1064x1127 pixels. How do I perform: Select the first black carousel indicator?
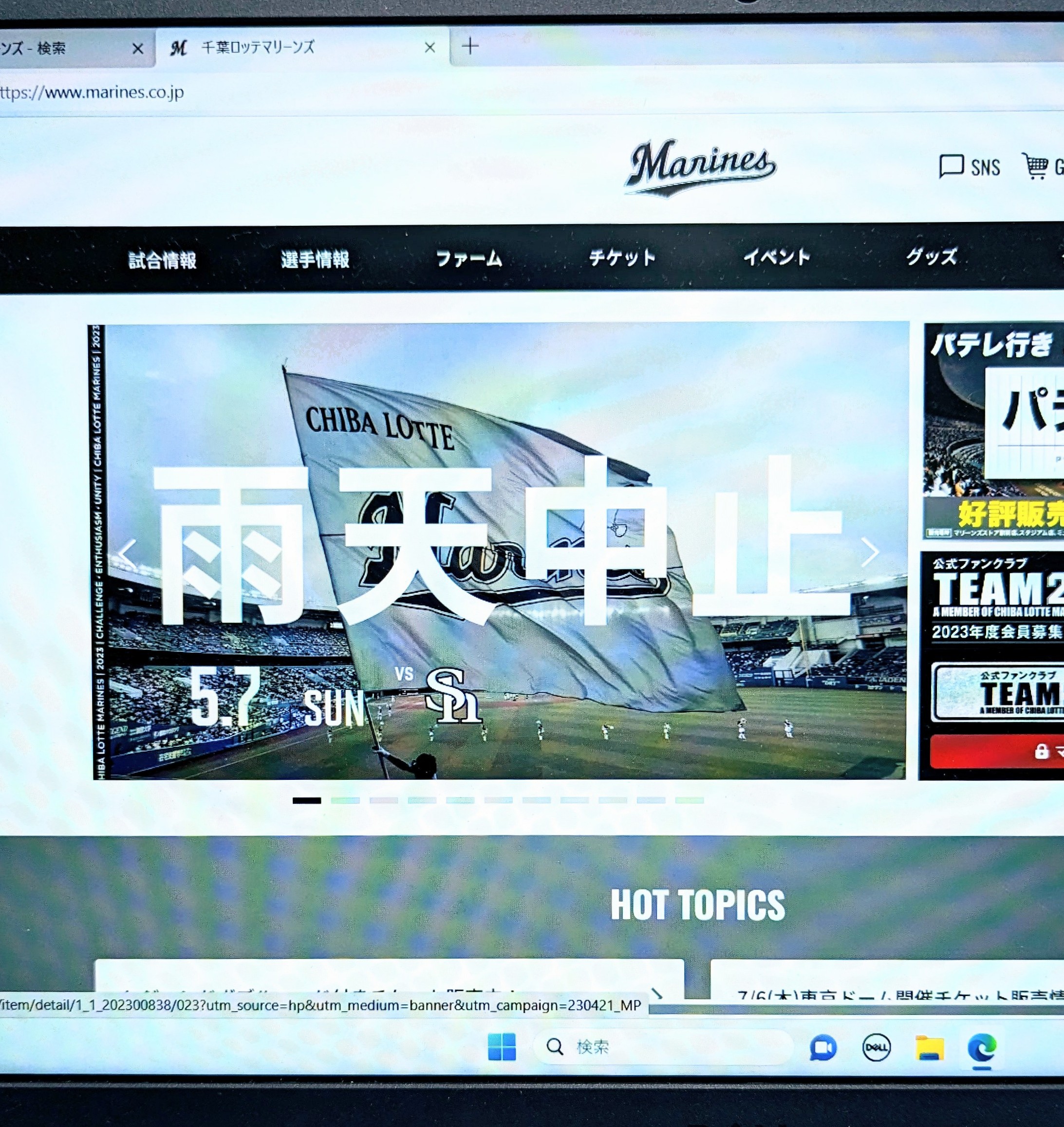tap(307, 800)
